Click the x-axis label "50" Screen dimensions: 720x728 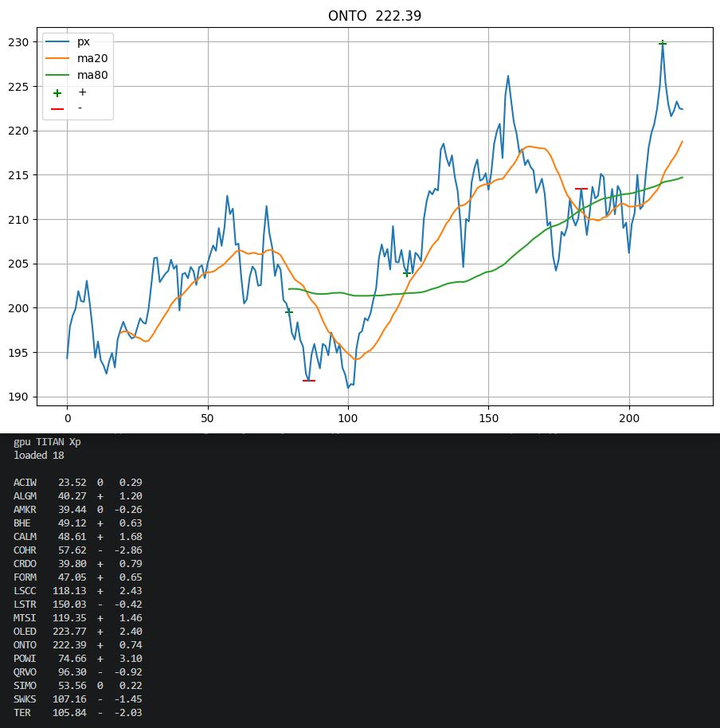tap(208, 418)
